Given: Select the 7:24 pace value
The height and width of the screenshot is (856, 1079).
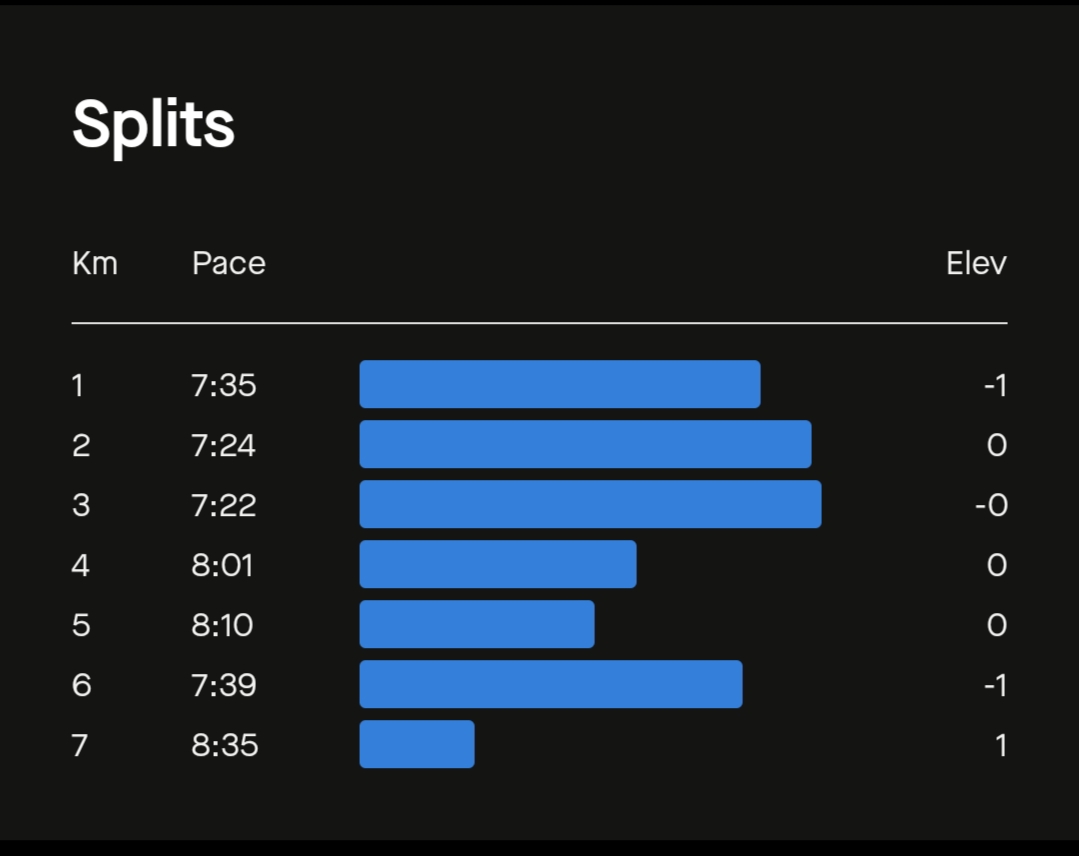Looking at the screenshot, I should coord(224,445).
